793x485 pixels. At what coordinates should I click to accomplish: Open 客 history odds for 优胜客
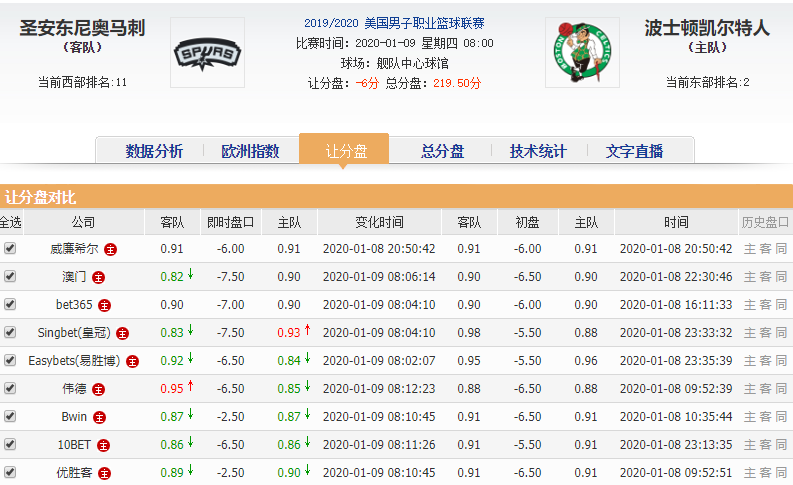pos(766,473)
